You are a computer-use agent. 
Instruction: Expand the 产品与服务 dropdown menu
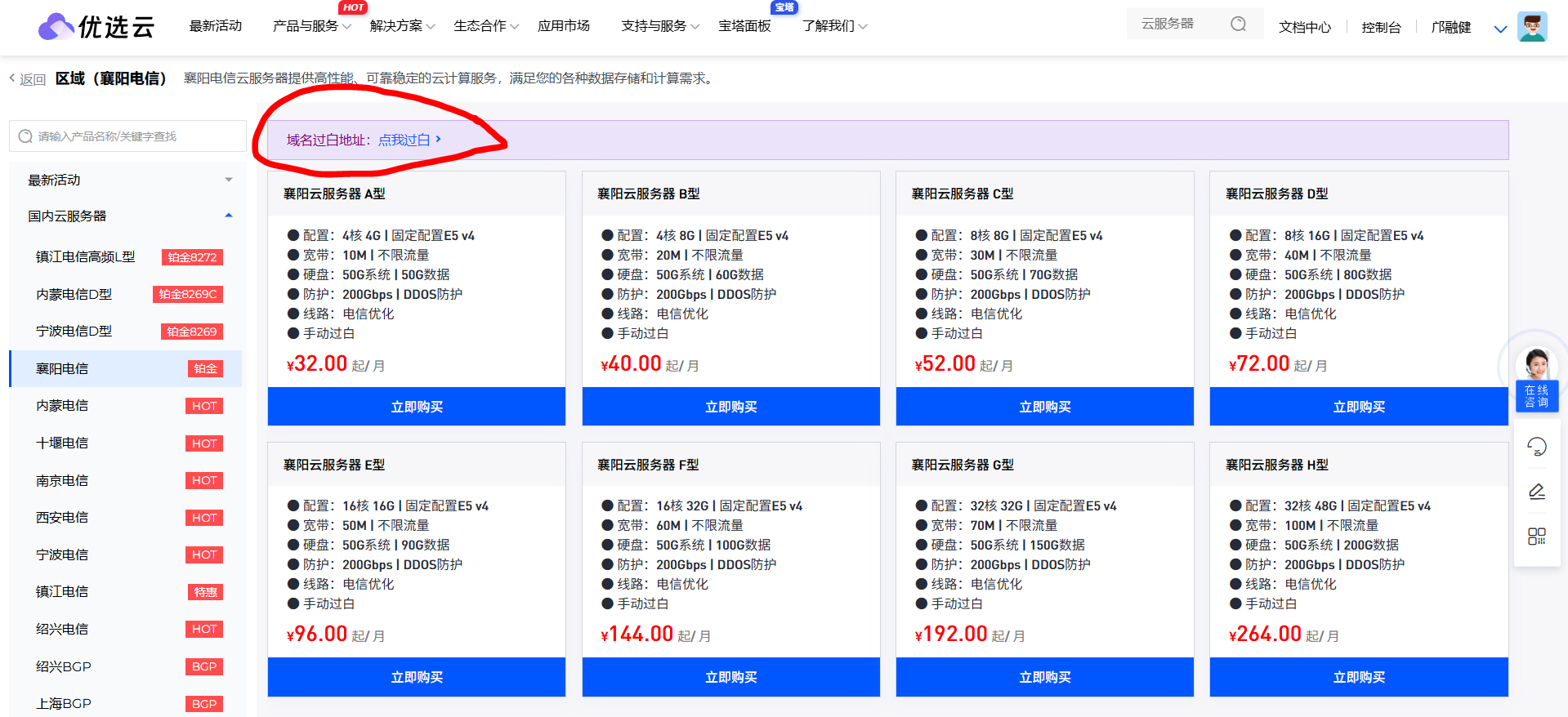[311, 26]
